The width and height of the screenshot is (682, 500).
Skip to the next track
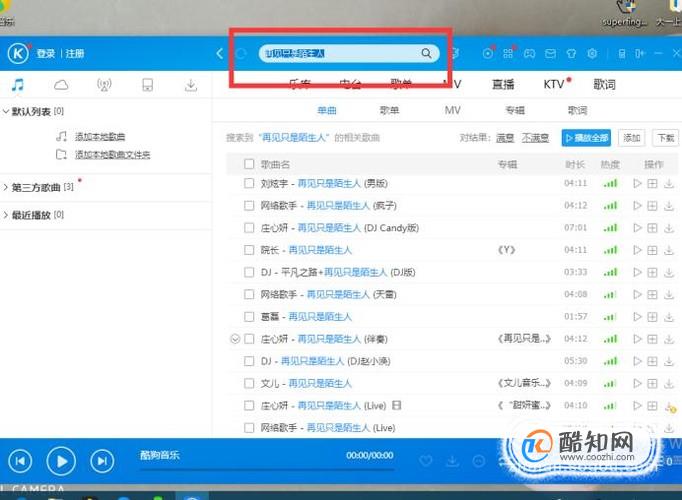click(x=102, y=461)
